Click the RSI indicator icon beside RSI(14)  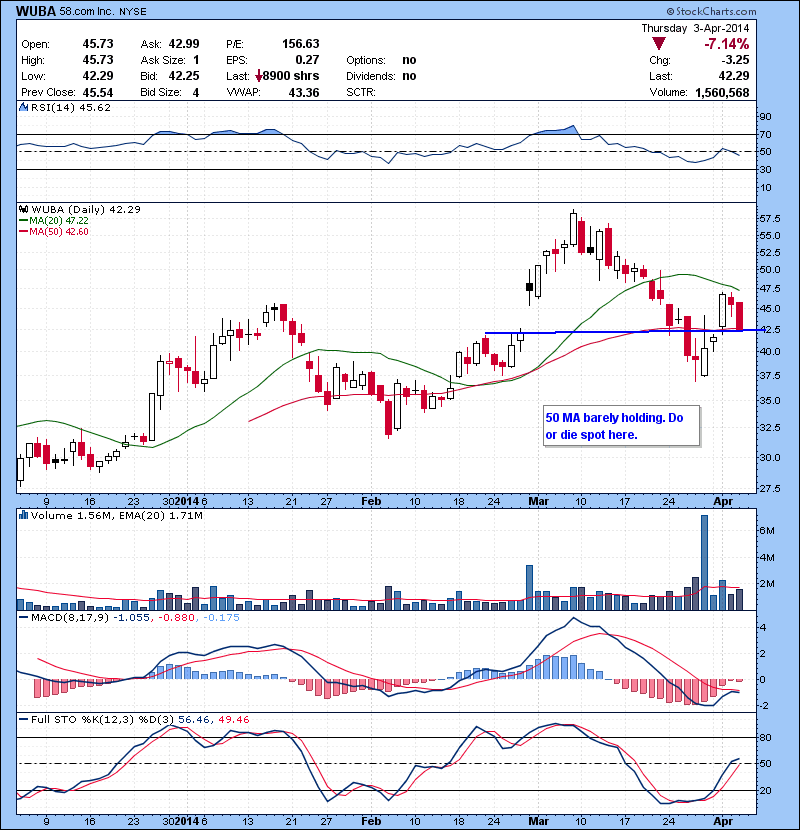coord(23,107)
